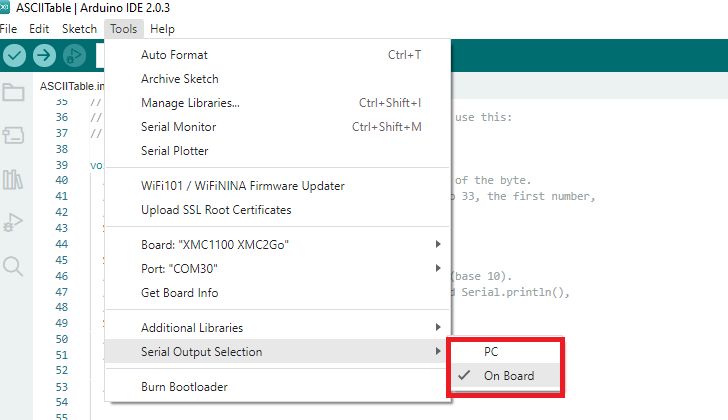Switch to the ASCIITable.ino editor tab
This screenshot has width=728, height=420.
point(72,86)
